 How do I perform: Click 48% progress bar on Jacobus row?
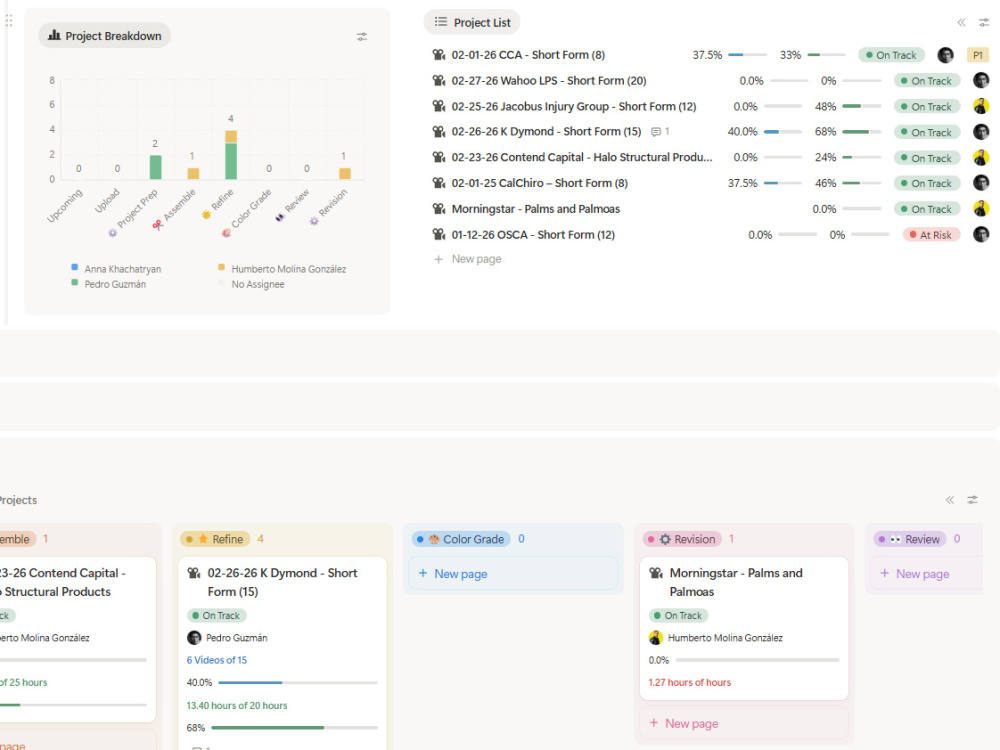pyautogui.click(x=862, y=106)
